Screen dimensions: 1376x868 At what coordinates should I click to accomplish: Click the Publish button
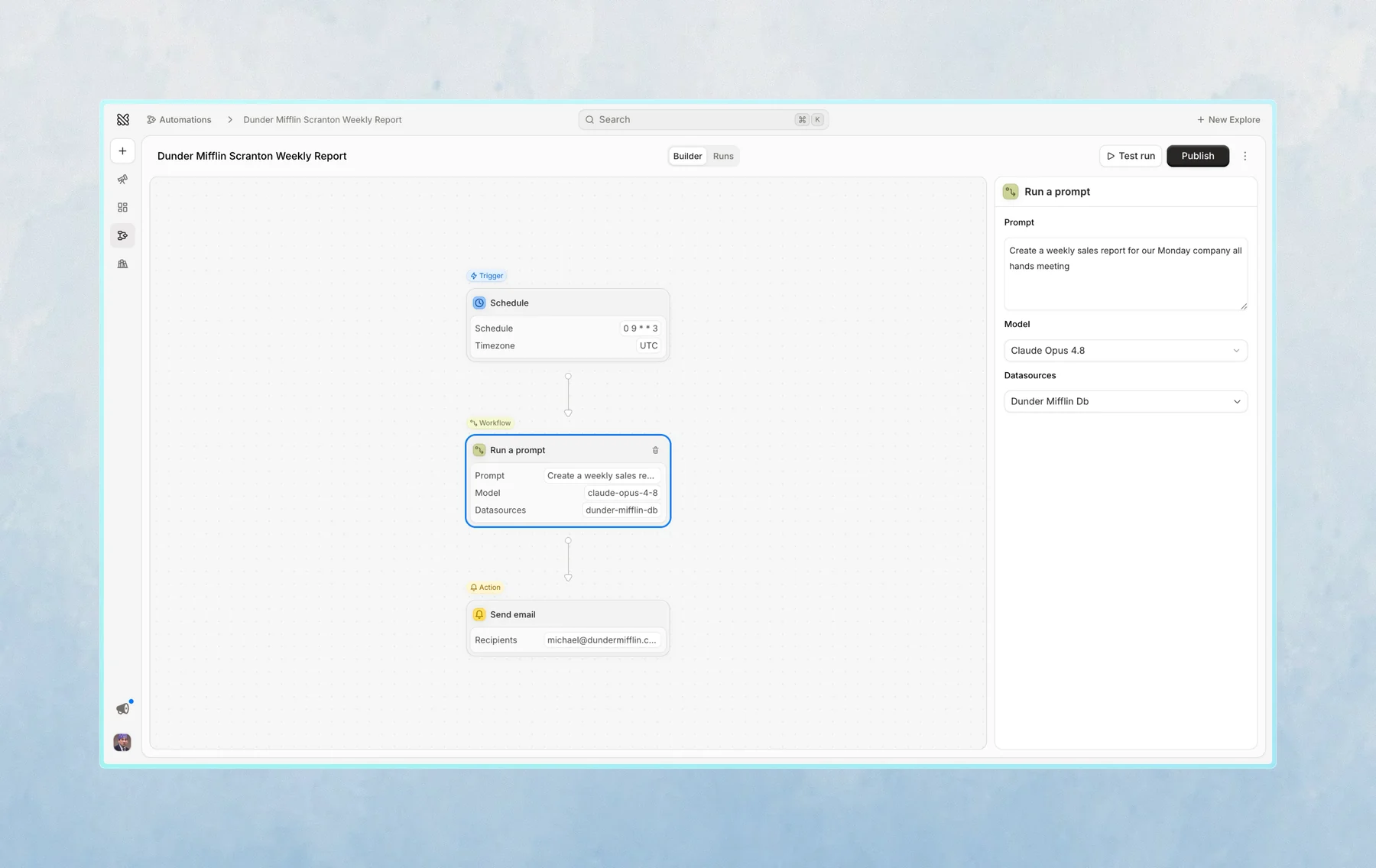tap(1197, 156)
